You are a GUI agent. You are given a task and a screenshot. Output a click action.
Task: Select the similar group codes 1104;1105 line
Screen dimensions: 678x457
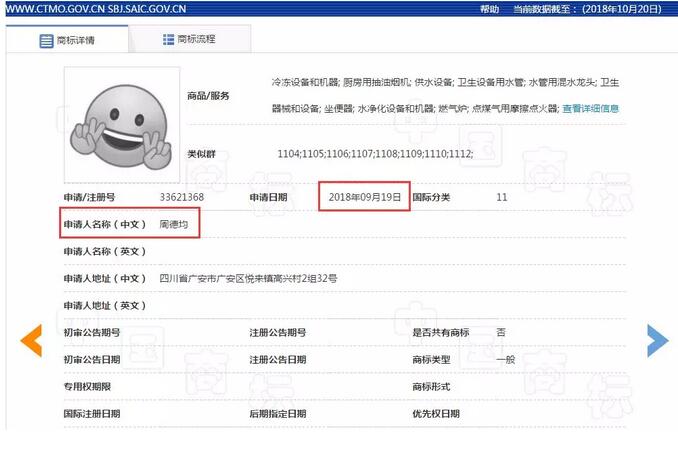pos(375,153)
